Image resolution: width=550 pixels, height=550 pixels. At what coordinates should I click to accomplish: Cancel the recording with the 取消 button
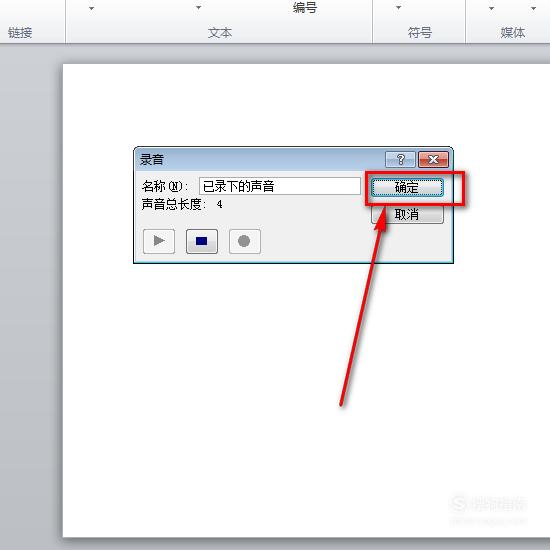(x=407, y=214)
